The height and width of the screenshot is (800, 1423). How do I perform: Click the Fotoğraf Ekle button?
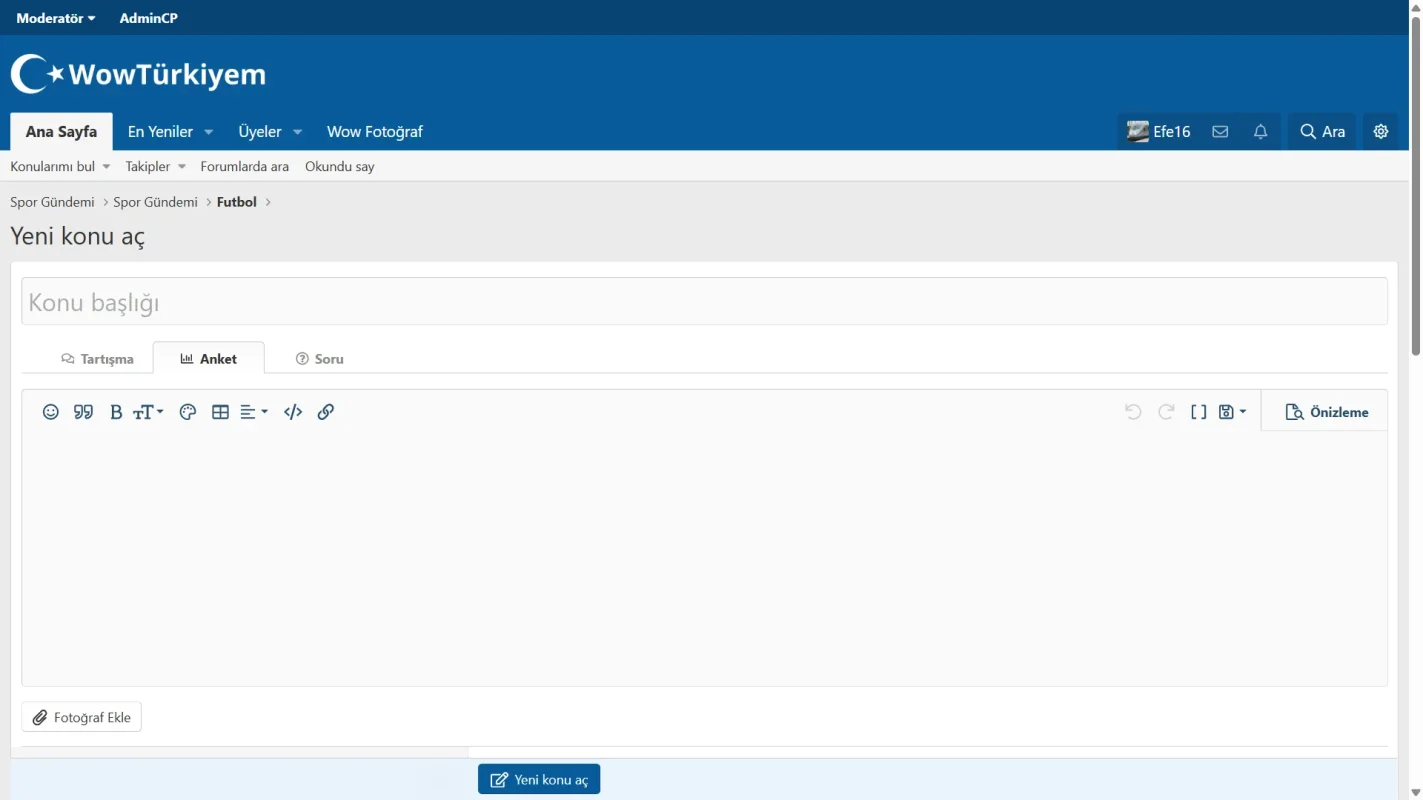pos(82,717)
